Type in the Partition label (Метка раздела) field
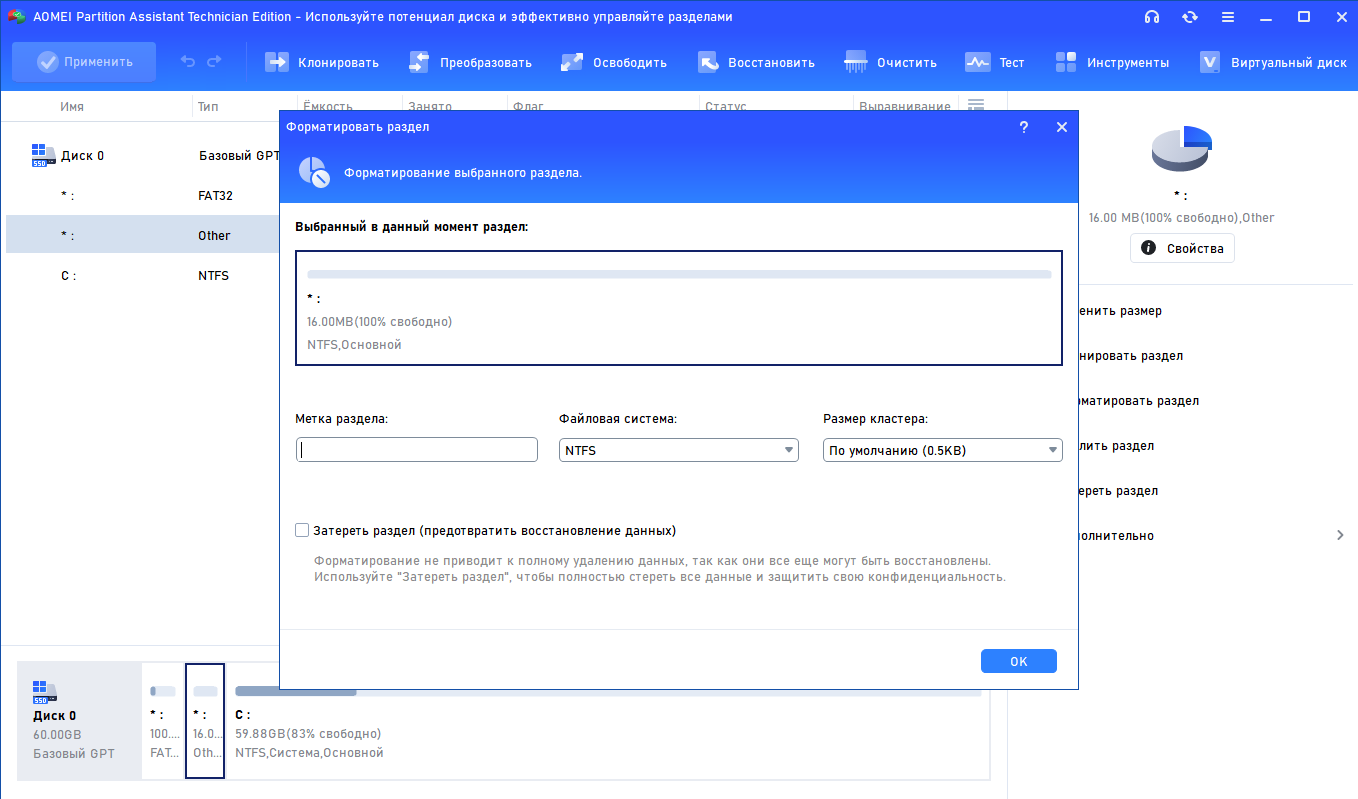 click(417, 450)
